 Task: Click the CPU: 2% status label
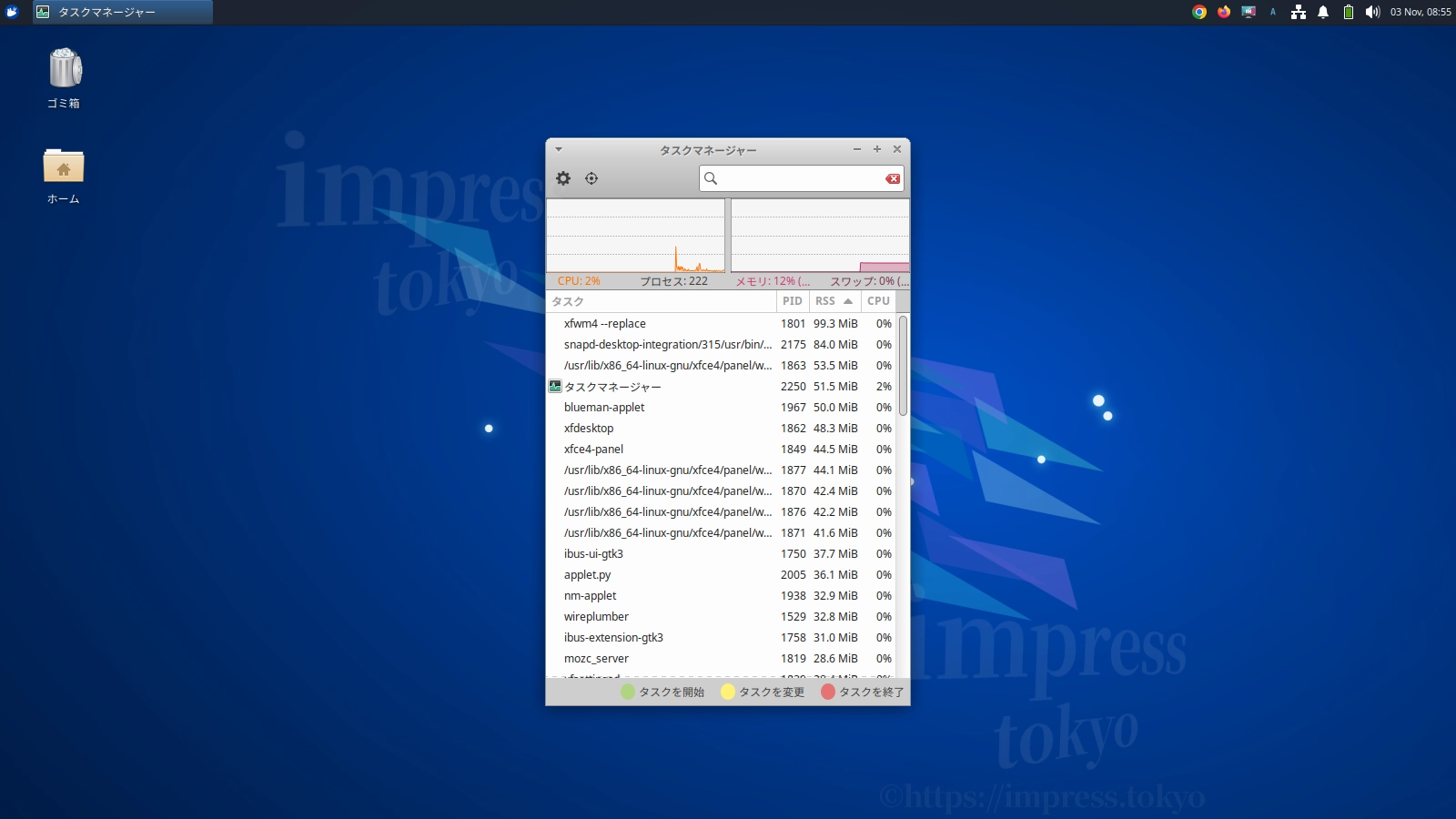(579, 281)
